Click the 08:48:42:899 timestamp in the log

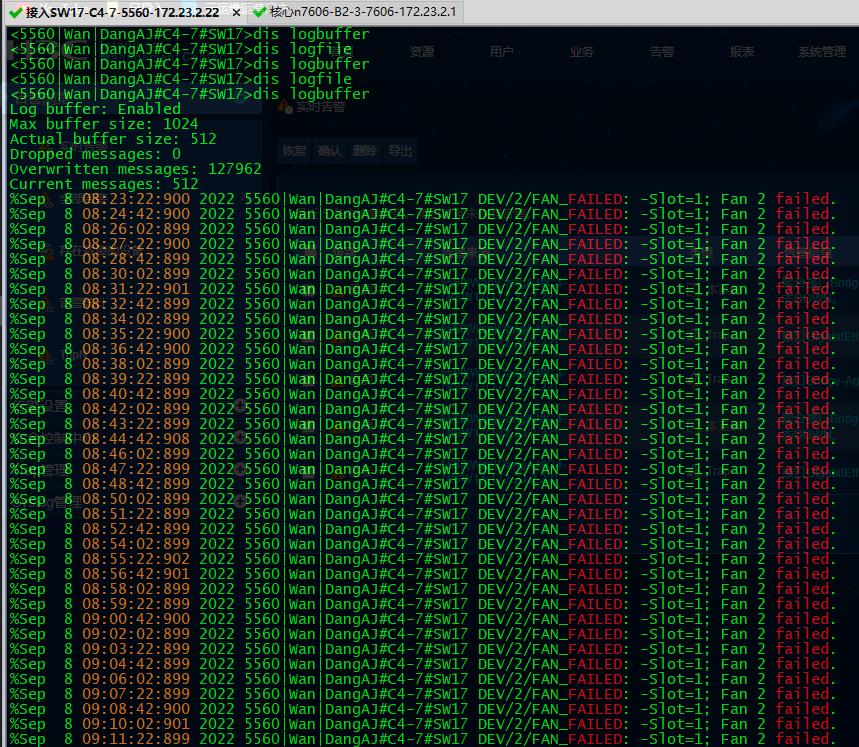point(136,484)
